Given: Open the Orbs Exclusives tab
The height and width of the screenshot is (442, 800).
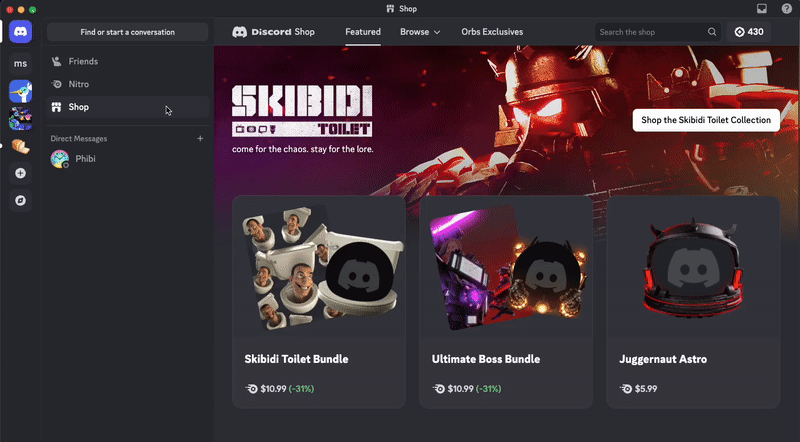Looking at the screenshot, I should coord(492,32).
